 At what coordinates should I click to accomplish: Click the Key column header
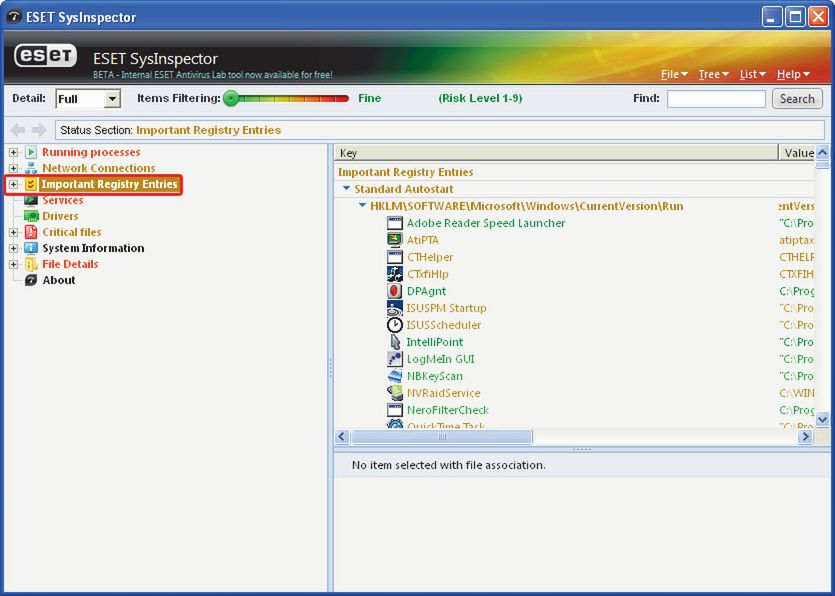(x=556, y=153)
